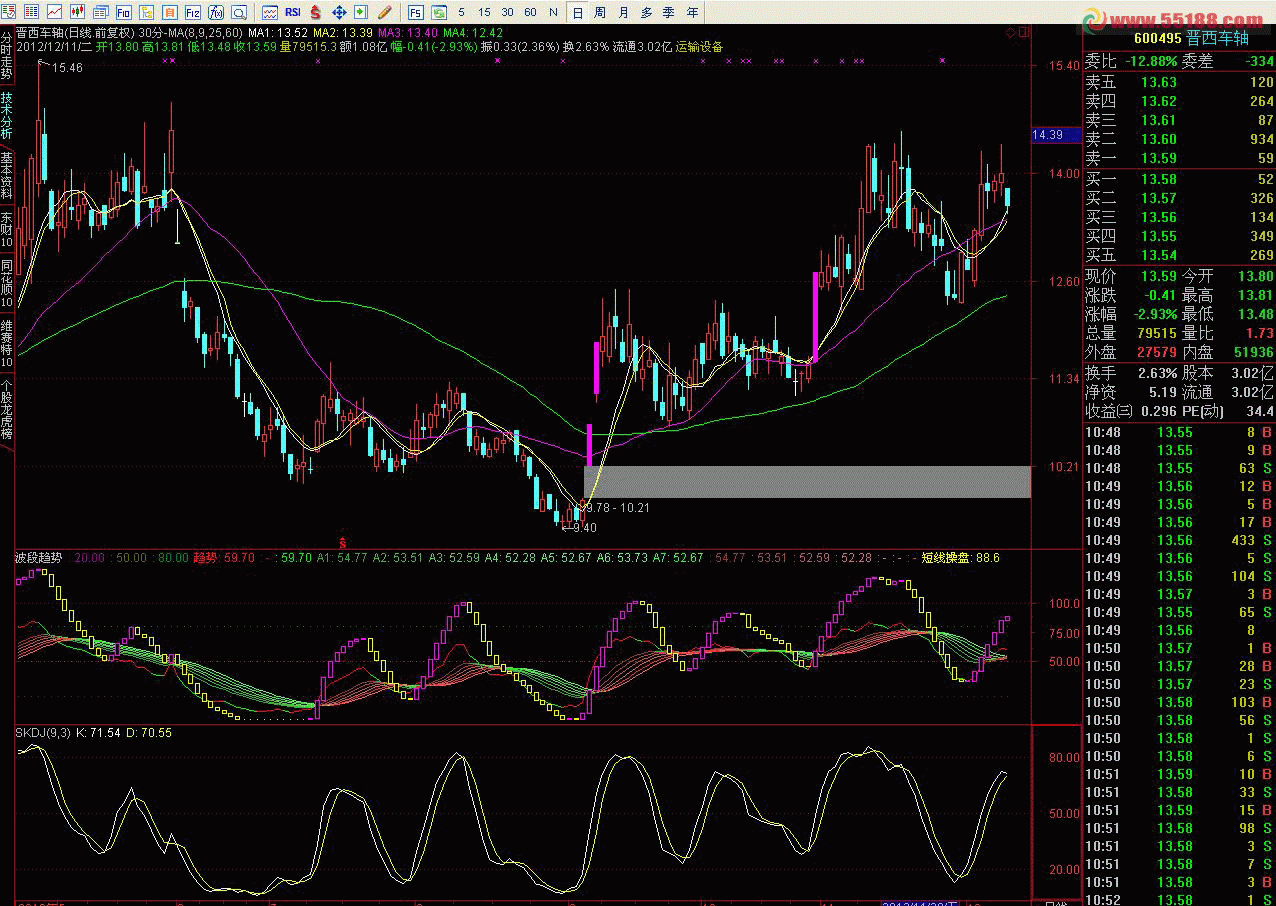Viewport: 1276px width, 906px height.
Task: Open the 个股龙虎榜 side tab
Action: coord(6,408)
